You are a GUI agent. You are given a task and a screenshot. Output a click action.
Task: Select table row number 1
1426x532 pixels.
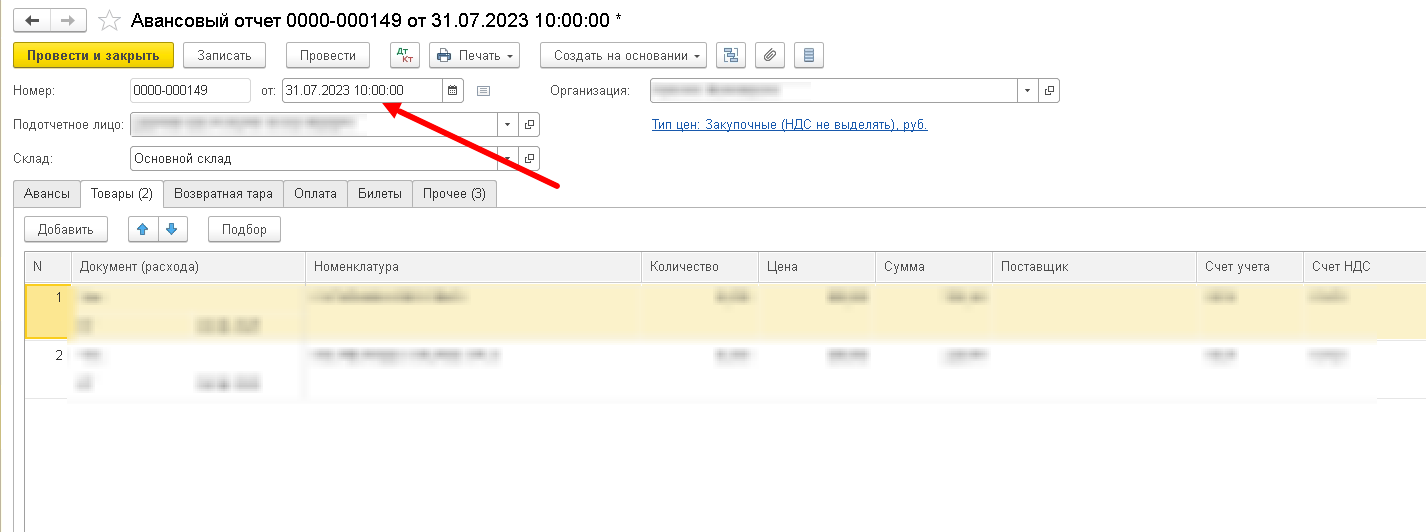coord(725,311)
